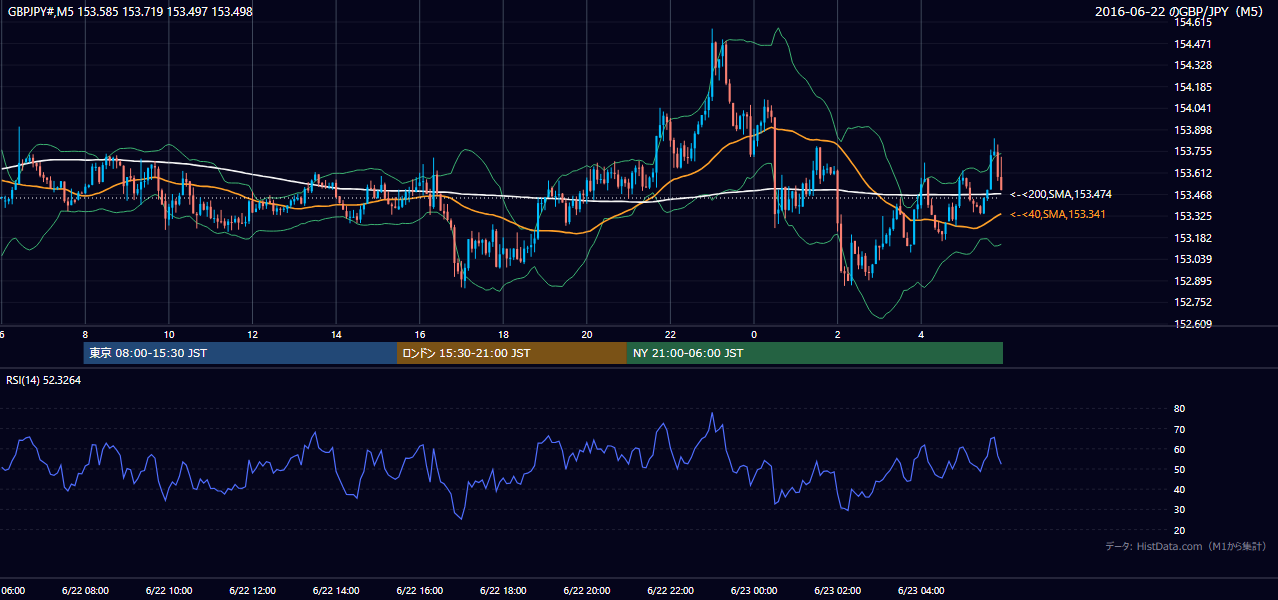Screen dimensions: 1278x600
Task: Click price axis value 154.471
Action: pyautogui.click(x=1194, y=44)
